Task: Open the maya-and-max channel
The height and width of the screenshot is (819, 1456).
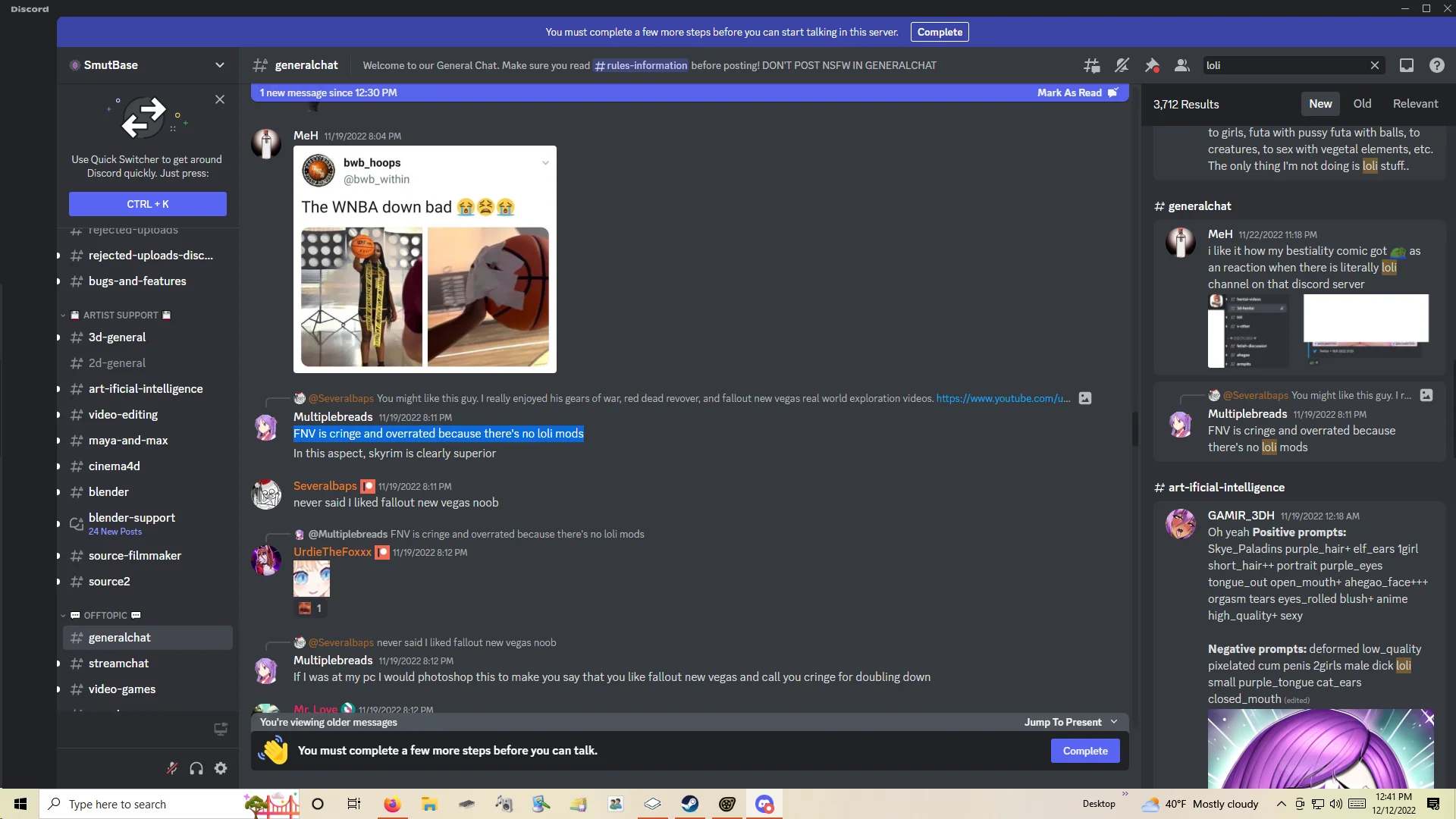Action: (x=148, y=441)
